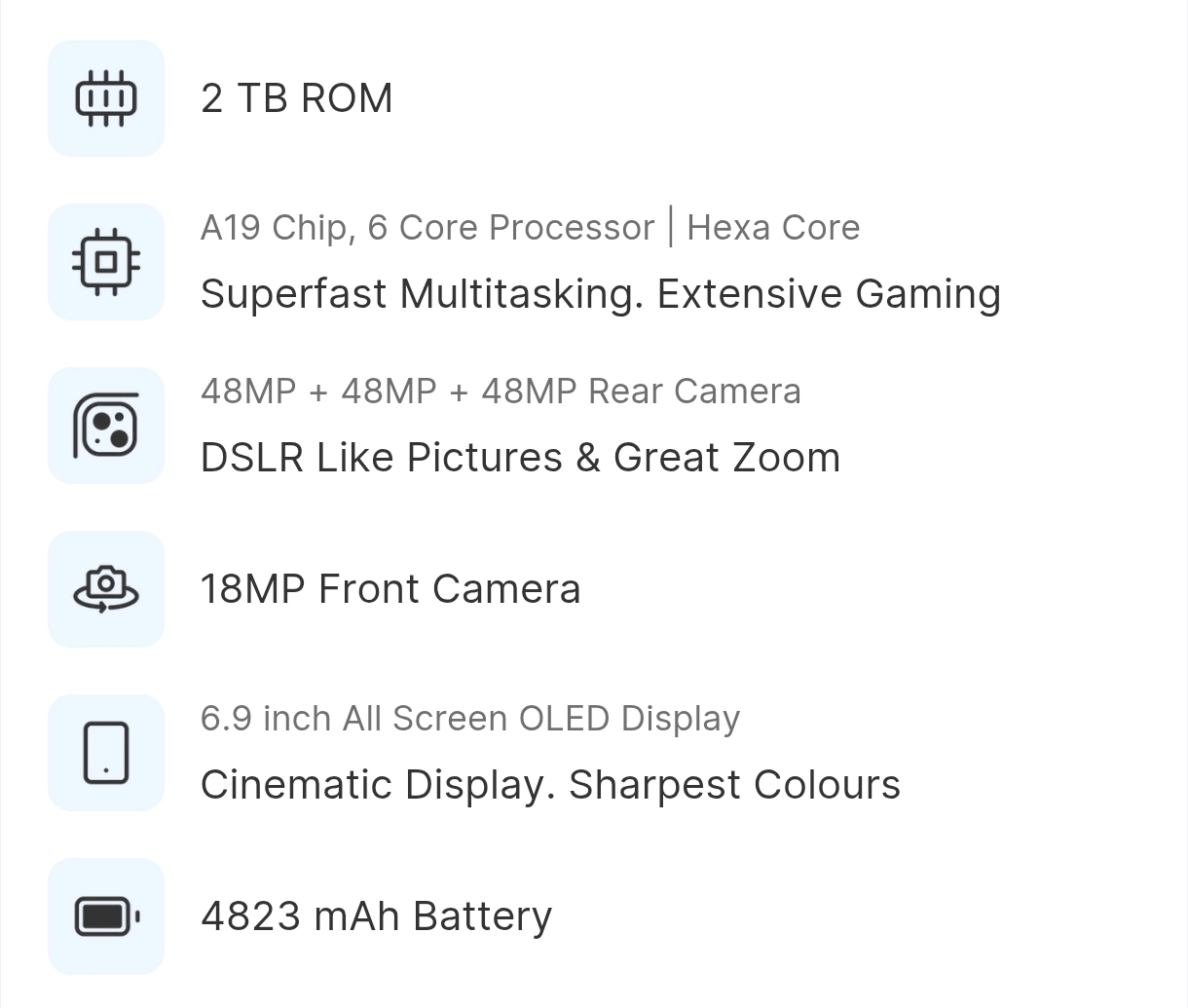Click DSLR Like Pictures & Great Zoom
1188x1008 pixels.
(x=520, y=458)
